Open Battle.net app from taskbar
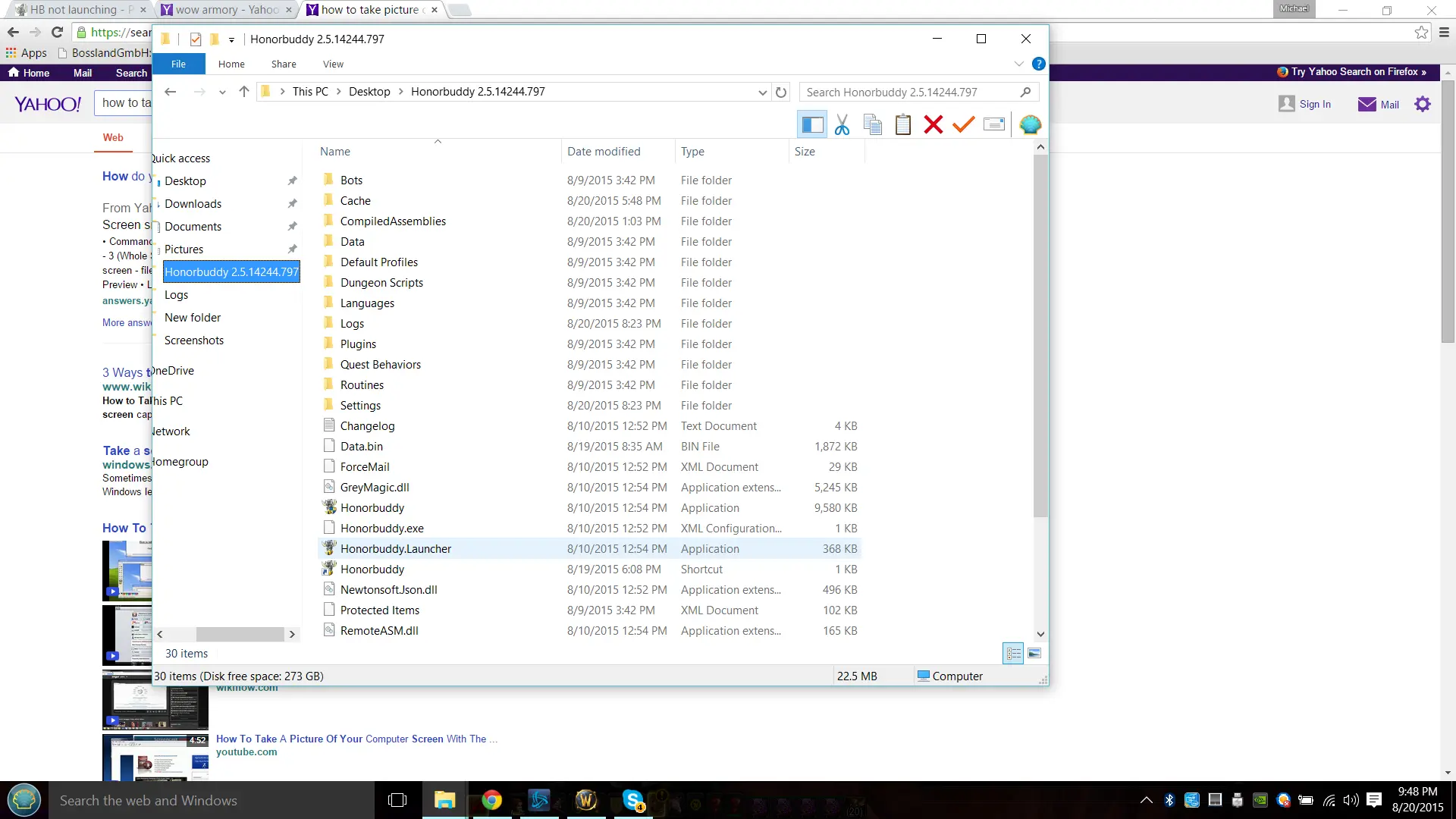Screen dimensions: 1456x819 539,800
